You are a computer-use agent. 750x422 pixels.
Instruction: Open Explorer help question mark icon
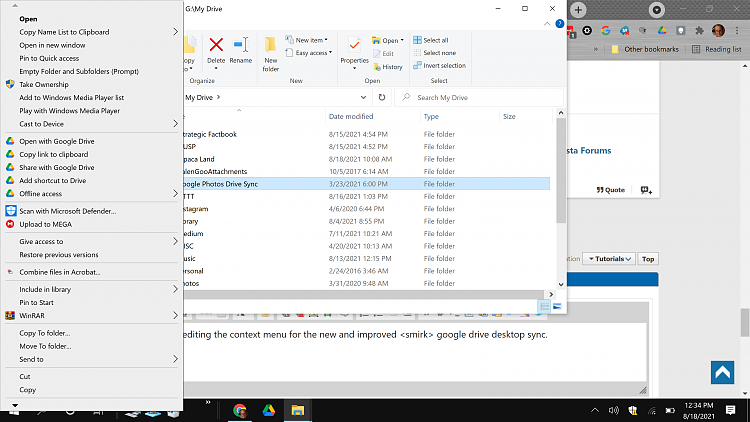coord(559,23)
